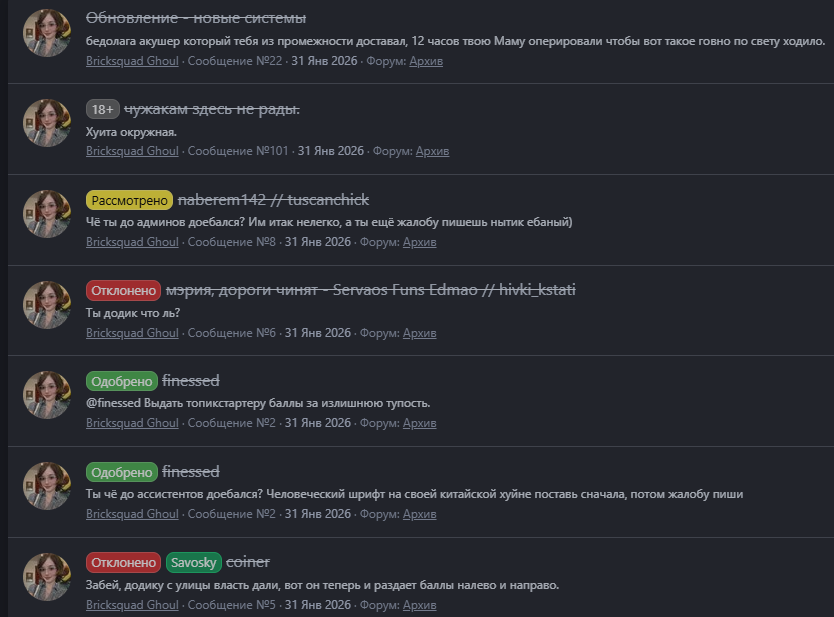Open the "мэрия, дороги чинят" thread title
Screen dimensions: 834x617
click(x=371, y=290)
